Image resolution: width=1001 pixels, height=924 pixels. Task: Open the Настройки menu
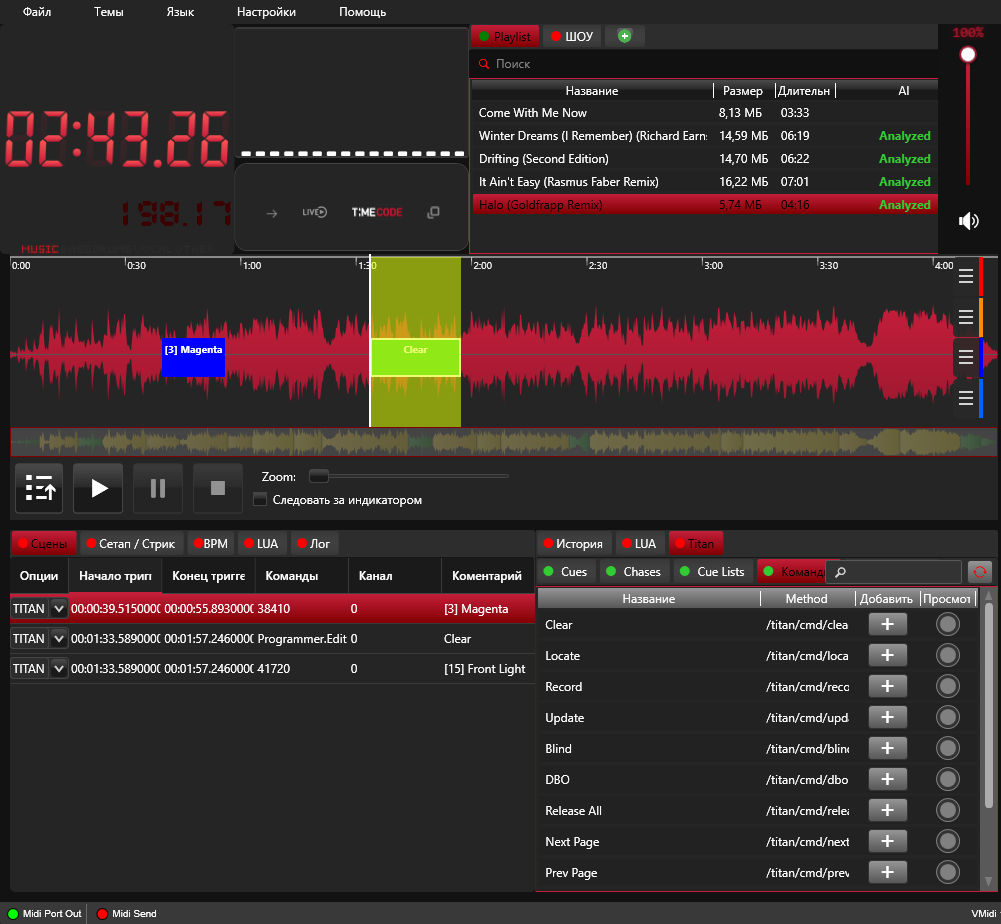266,12
